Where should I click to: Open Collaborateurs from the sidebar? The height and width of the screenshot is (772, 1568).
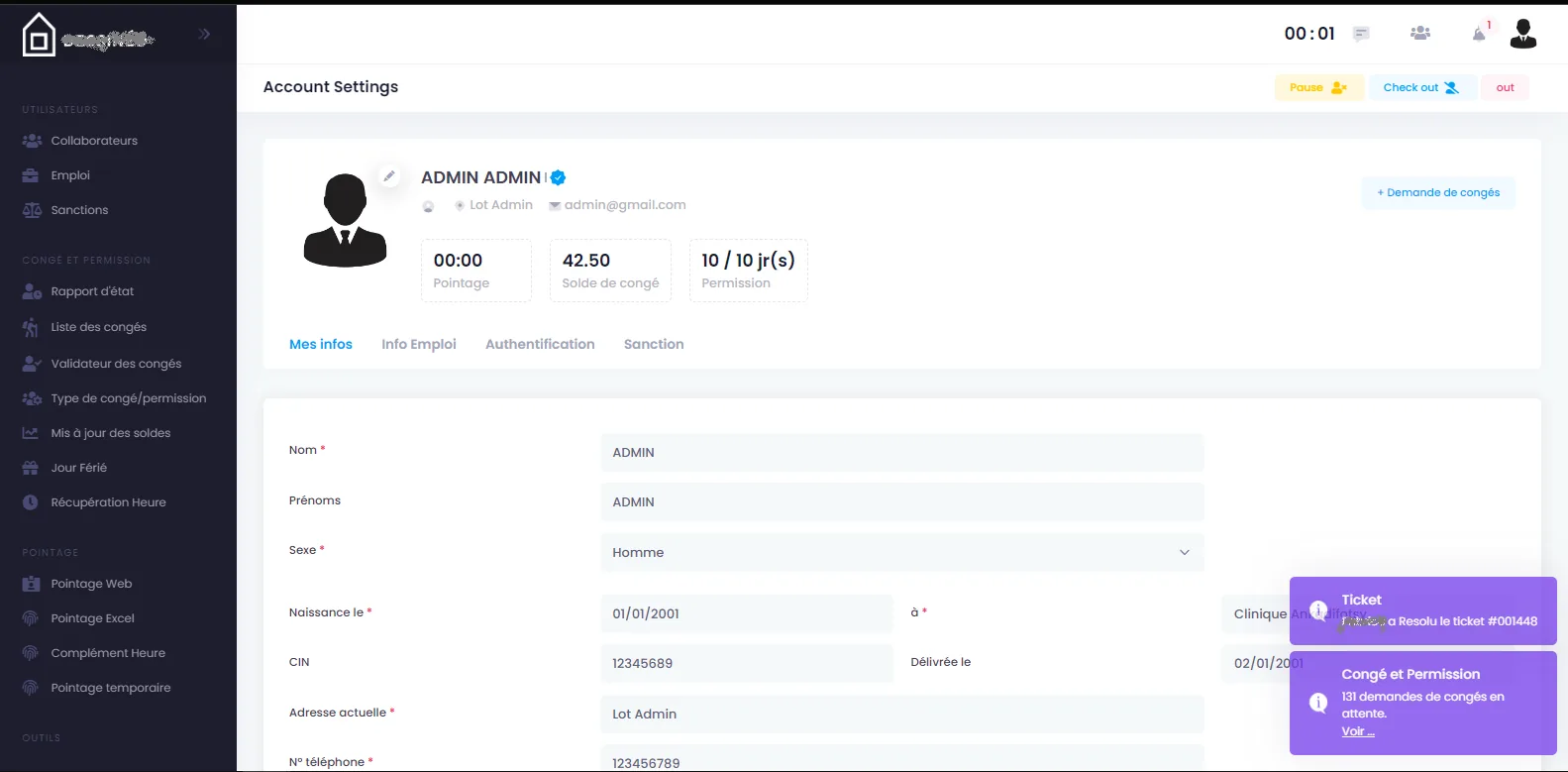tap(94, 141)
